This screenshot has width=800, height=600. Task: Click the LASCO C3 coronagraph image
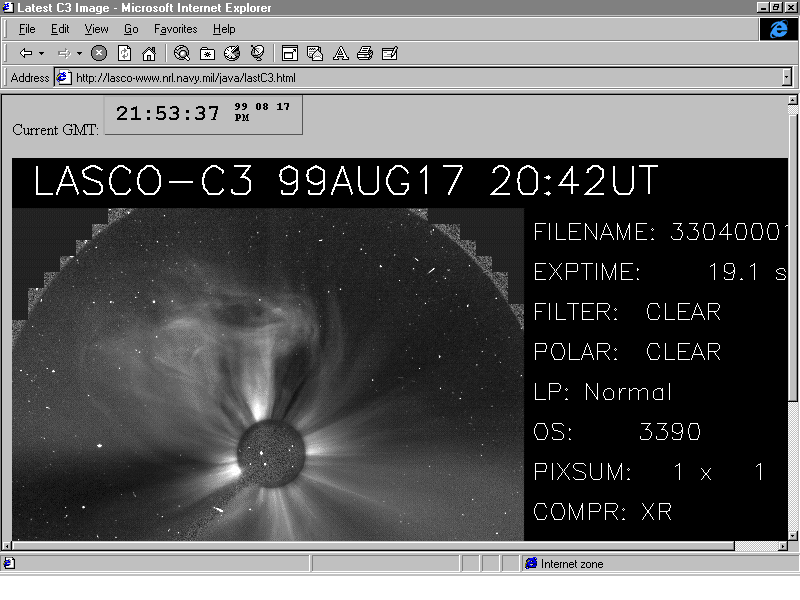268,374
